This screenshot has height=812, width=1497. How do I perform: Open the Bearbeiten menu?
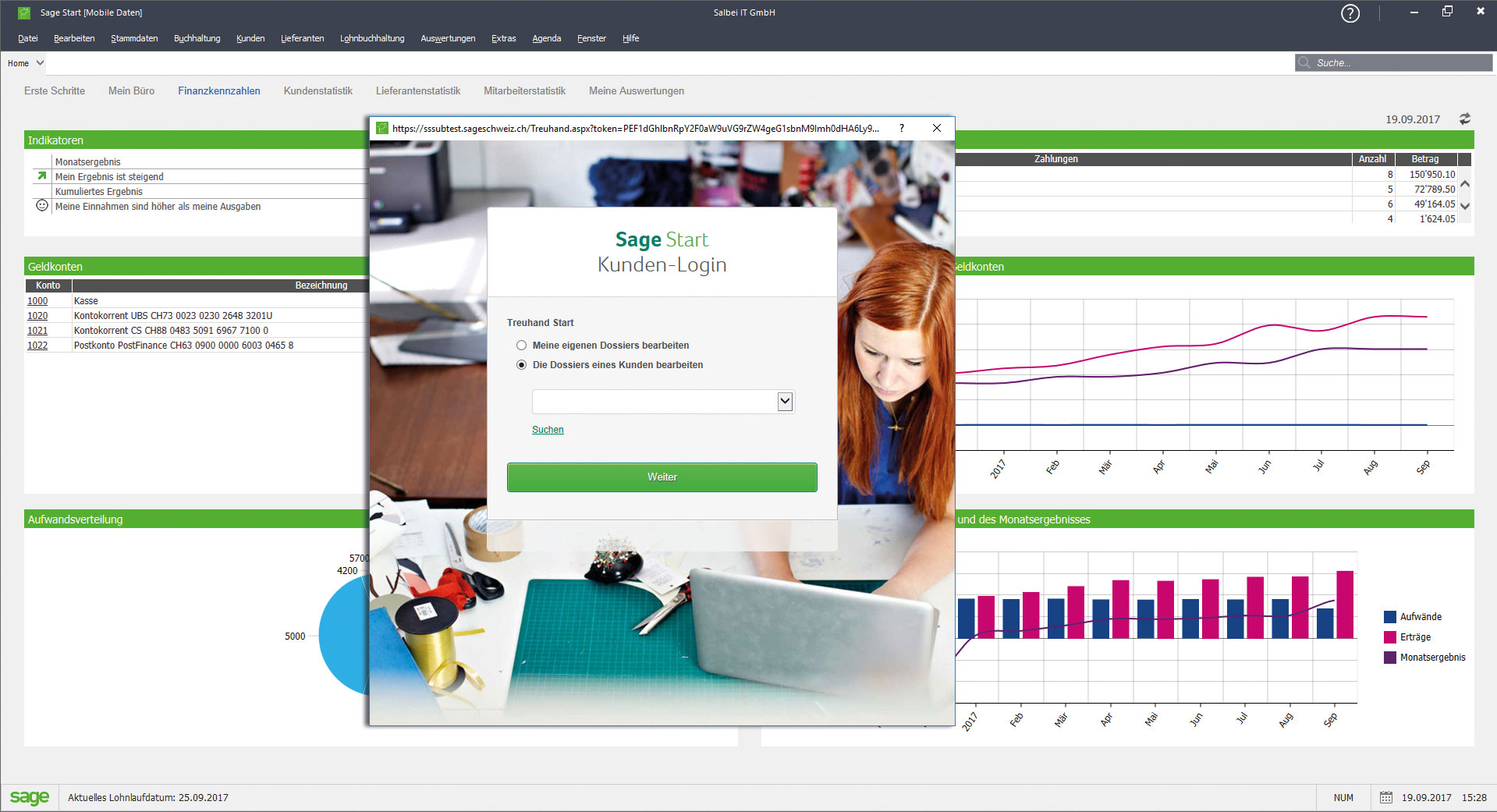pos(74,38)
